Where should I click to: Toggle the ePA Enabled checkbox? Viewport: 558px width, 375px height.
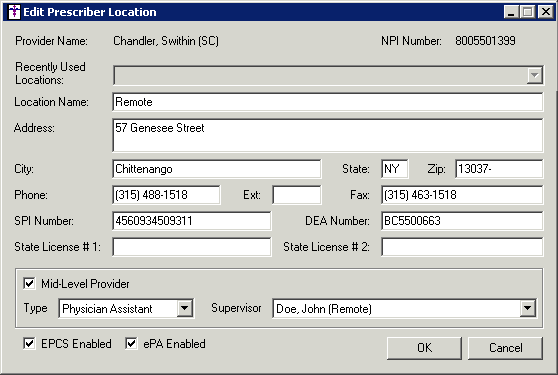131,344
